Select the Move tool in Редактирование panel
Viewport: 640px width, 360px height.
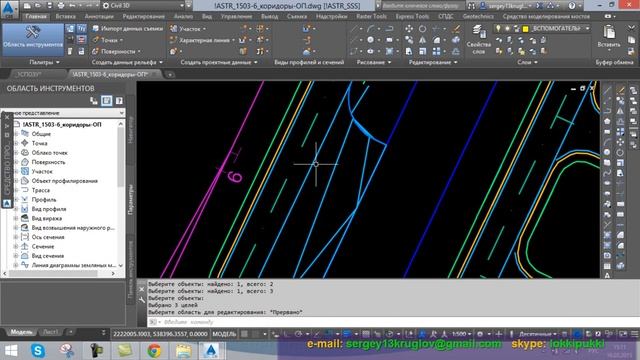tap(409, 29)
